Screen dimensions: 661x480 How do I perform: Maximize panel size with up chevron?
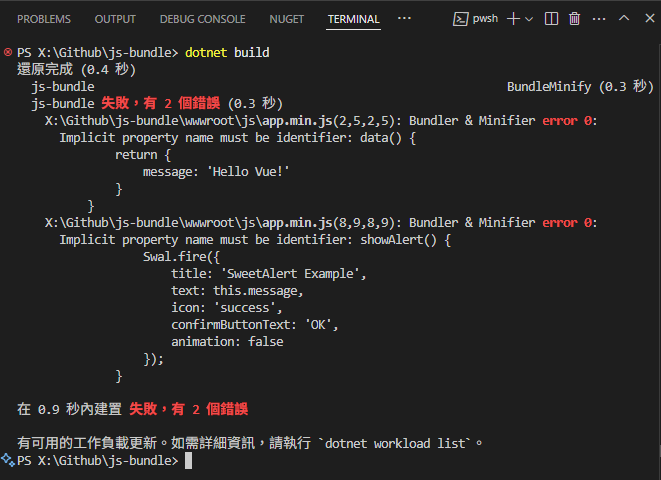coord(623,18)
